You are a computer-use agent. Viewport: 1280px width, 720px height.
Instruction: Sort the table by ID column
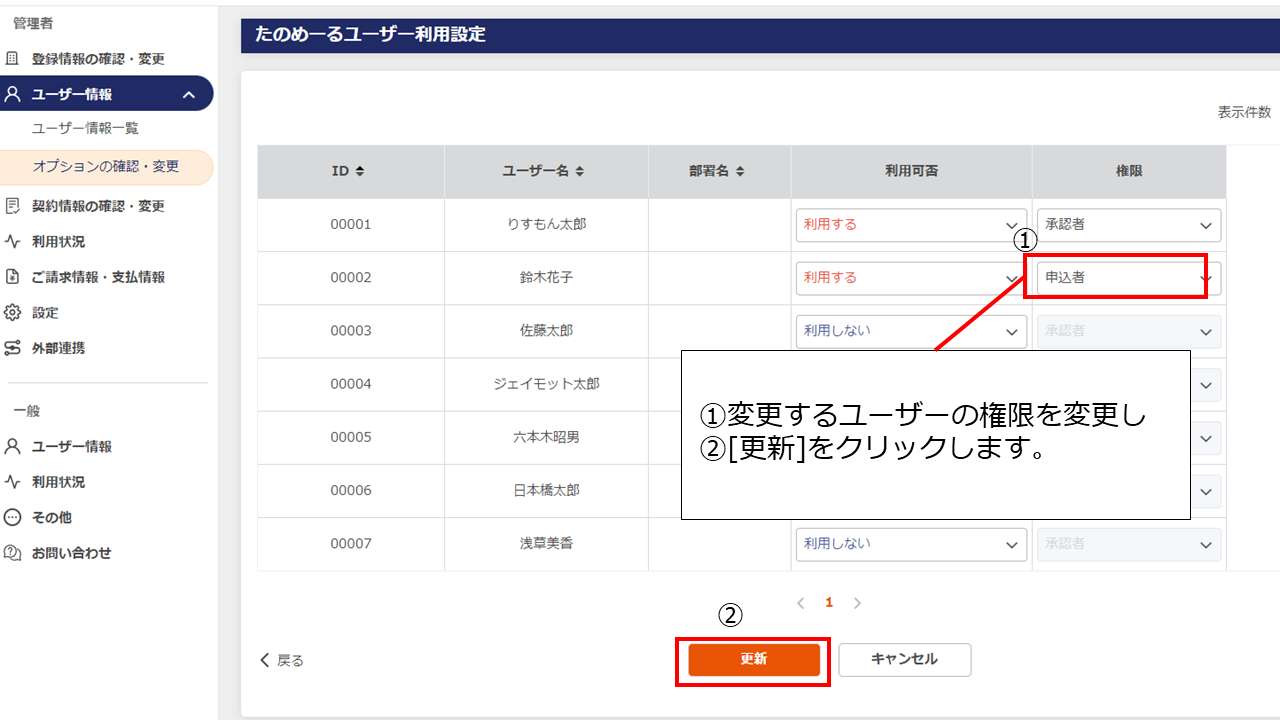click(360, 172)
